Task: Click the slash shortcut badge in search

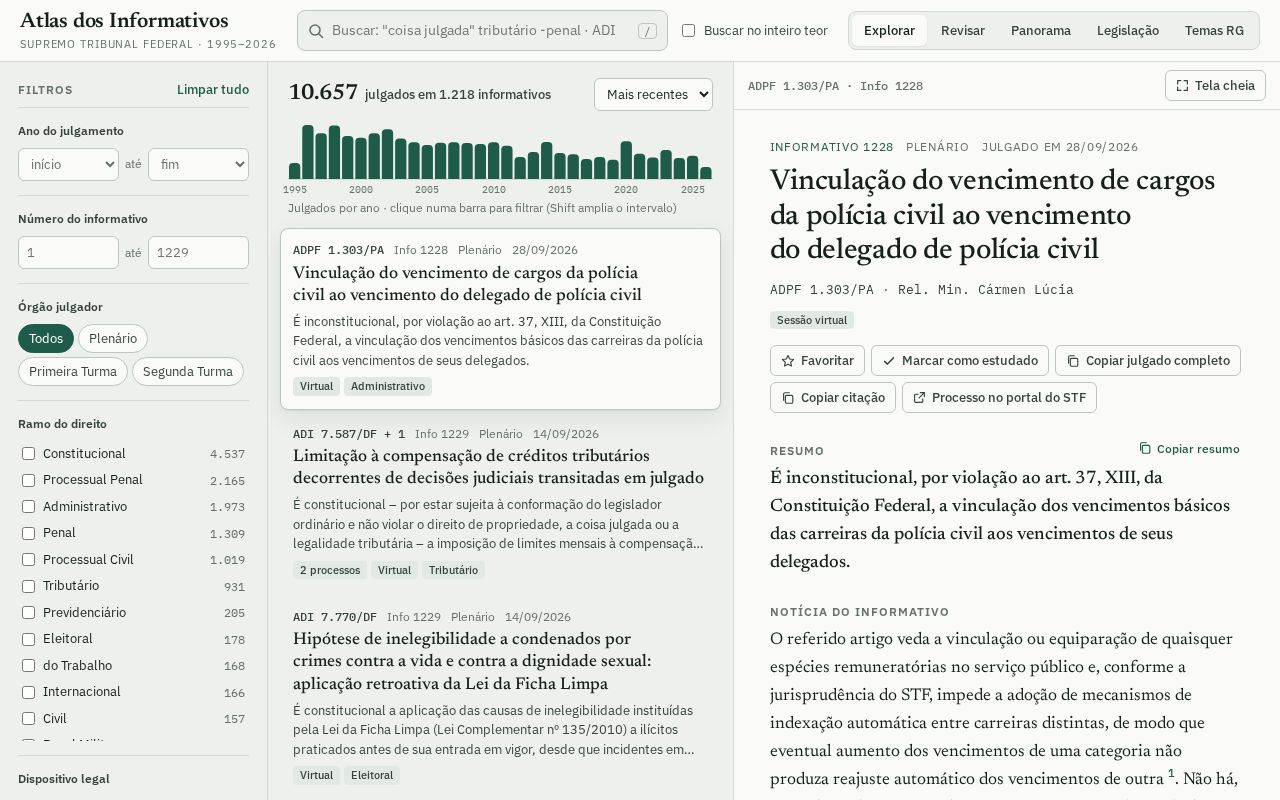Action: coord(648,31)
